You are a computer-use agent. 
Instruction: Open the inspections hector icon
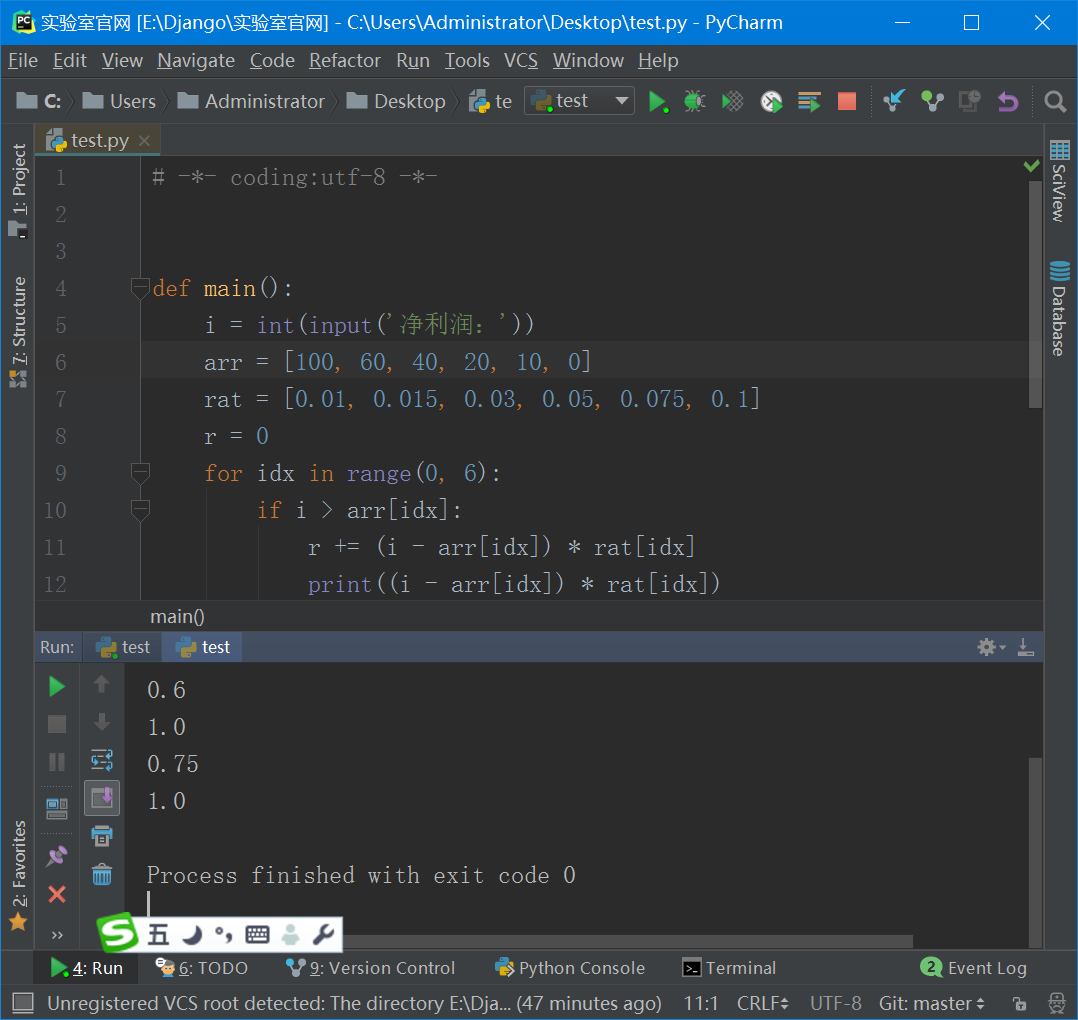1057,1004
